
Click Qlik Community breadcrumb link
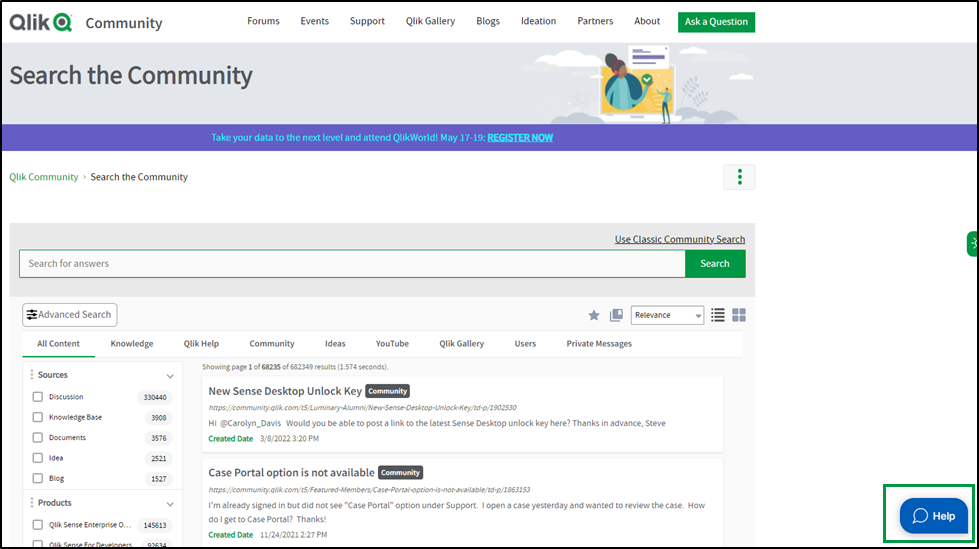44,177
